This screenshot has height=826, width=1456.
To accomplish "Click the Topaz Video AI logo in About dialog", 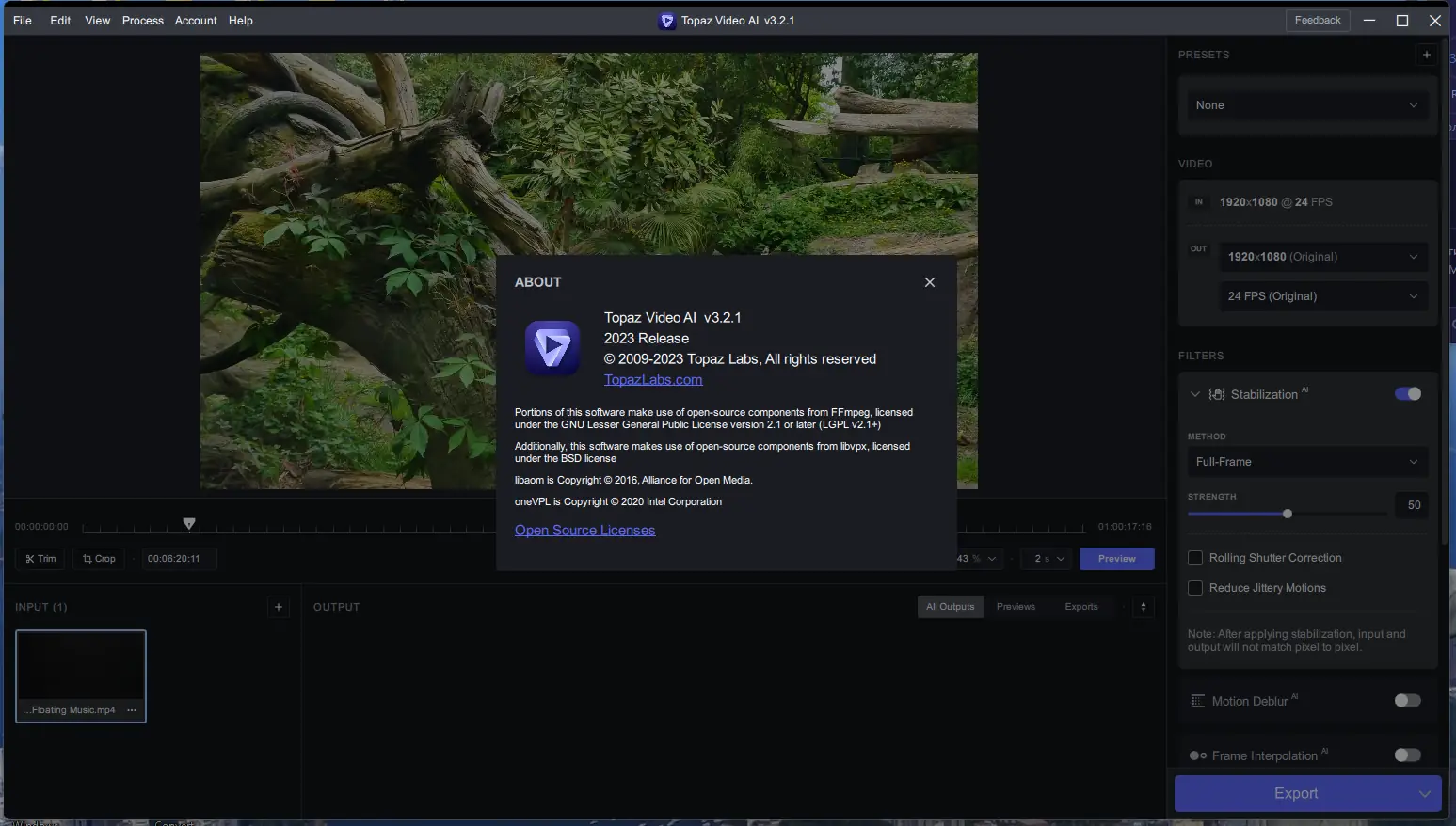I will tap(552, 348).
